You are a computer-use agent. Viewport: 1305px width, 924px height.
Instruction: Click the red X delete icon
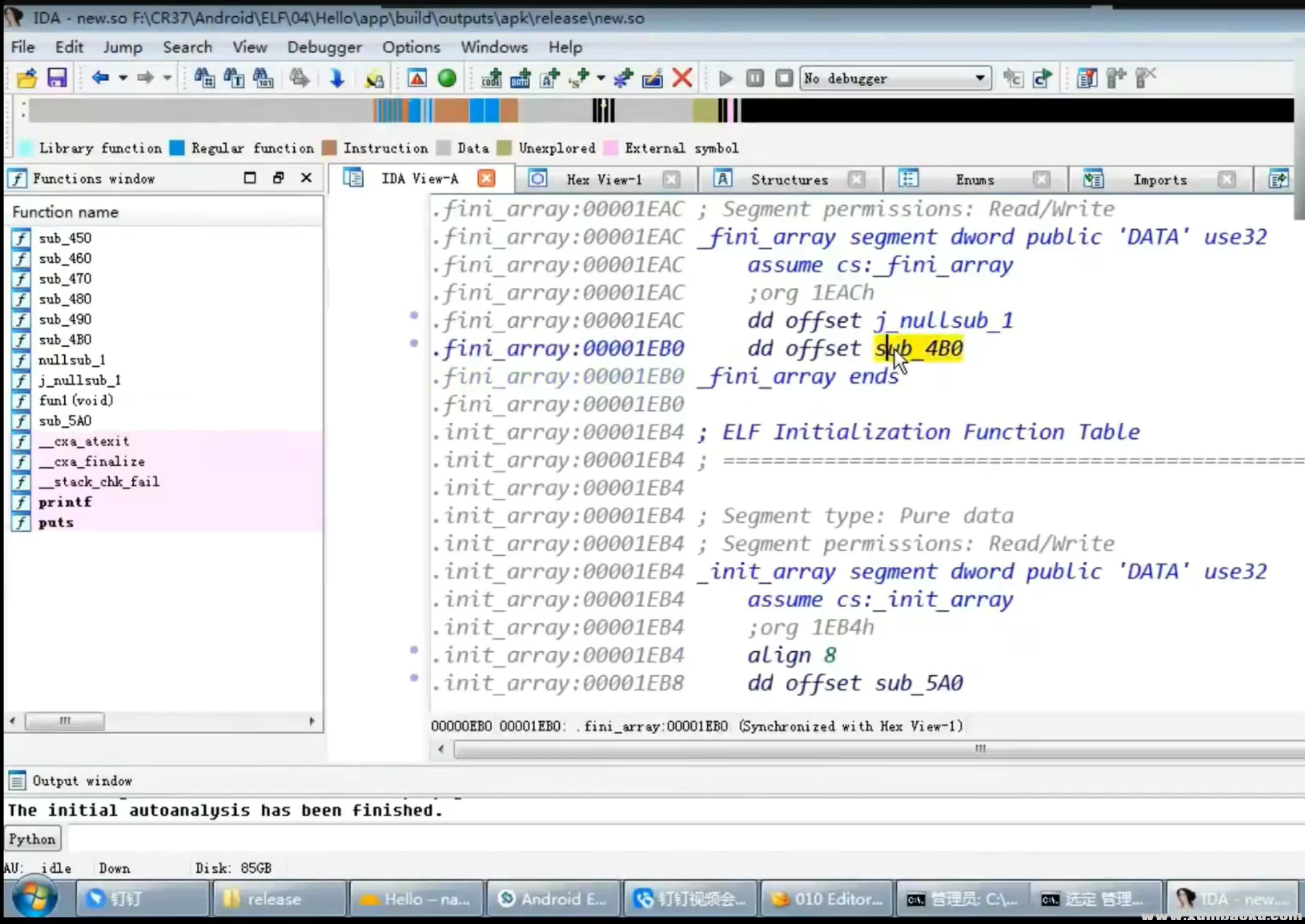[x=682, y=78]
